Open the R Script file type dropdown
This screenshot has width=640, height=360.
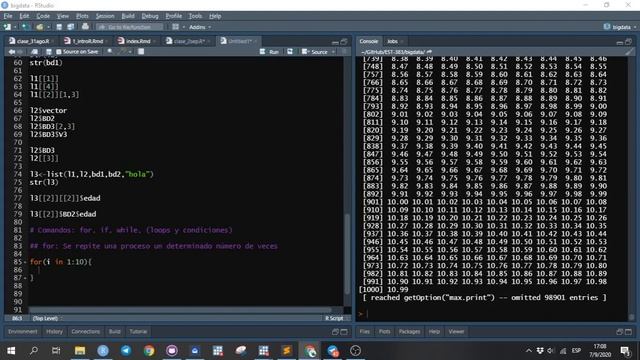tap(336, 318)
